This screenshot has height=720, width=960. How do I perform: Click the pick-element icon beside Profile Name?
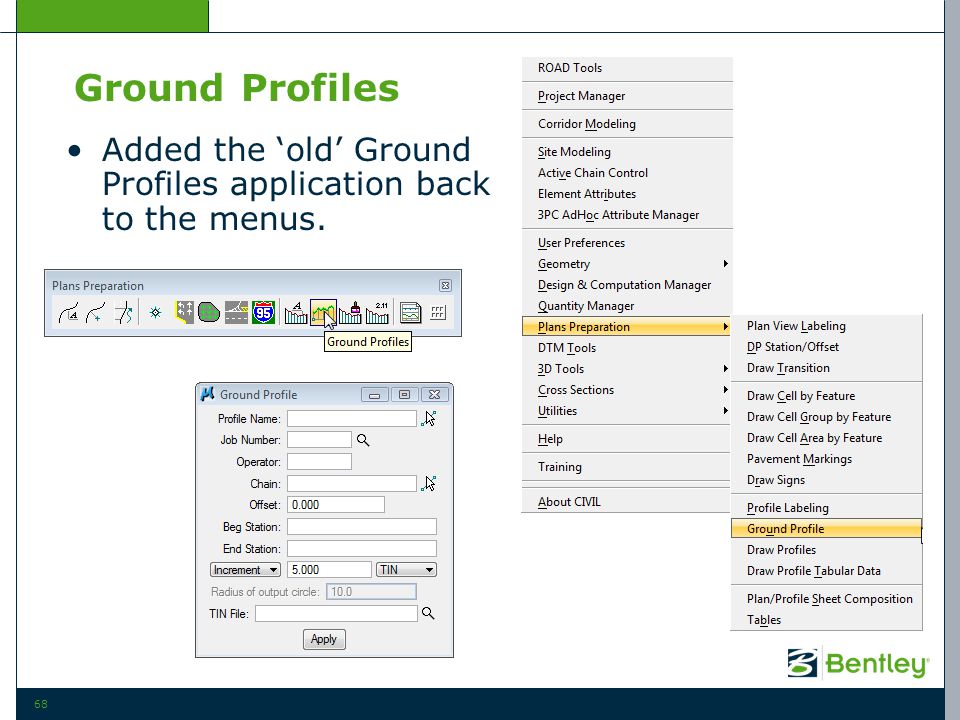pos(429,419)
